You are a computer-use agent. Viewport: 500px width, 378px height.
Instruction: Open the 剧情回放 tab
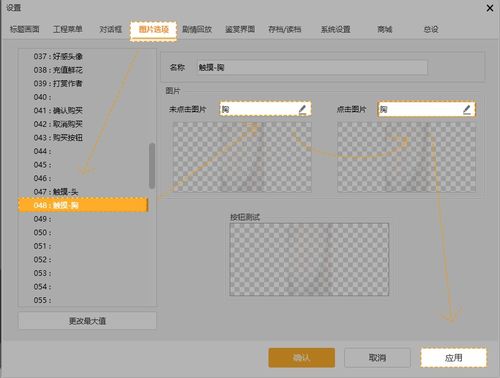click(x=197, y=29)
